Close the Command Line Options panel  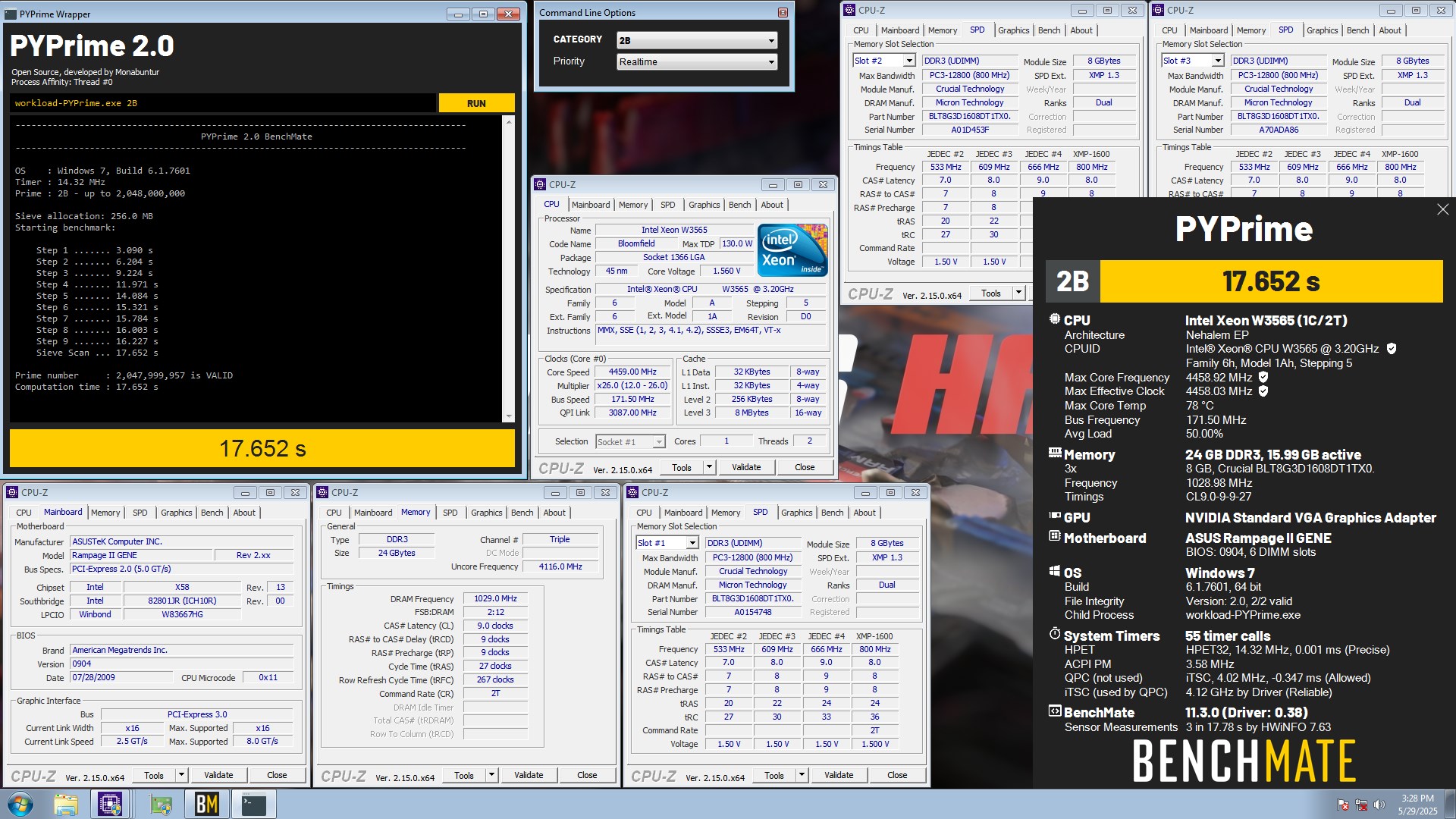point(783,13)
